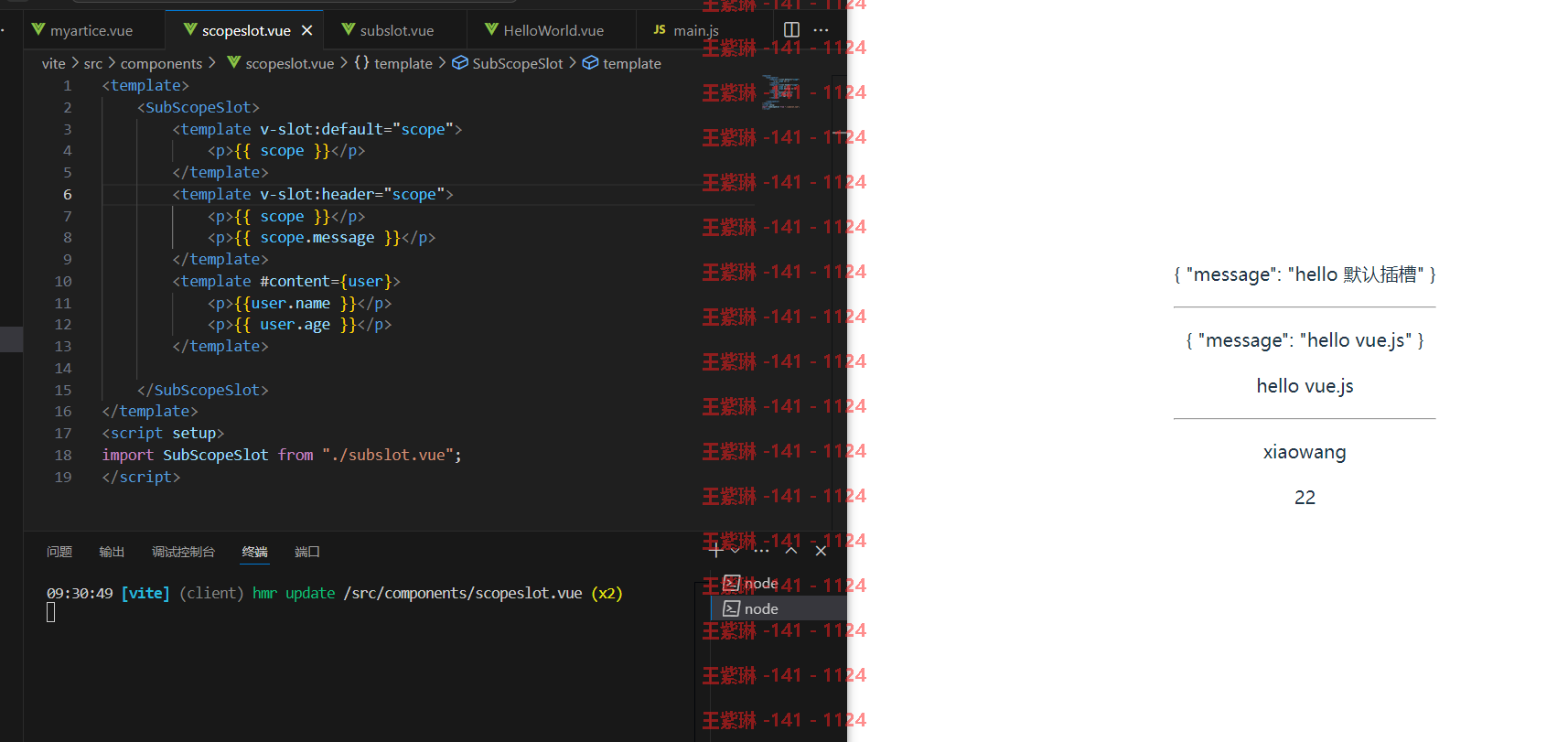Click the #content={user} template code line
The image size is (1568, 742).
[286, 281]
